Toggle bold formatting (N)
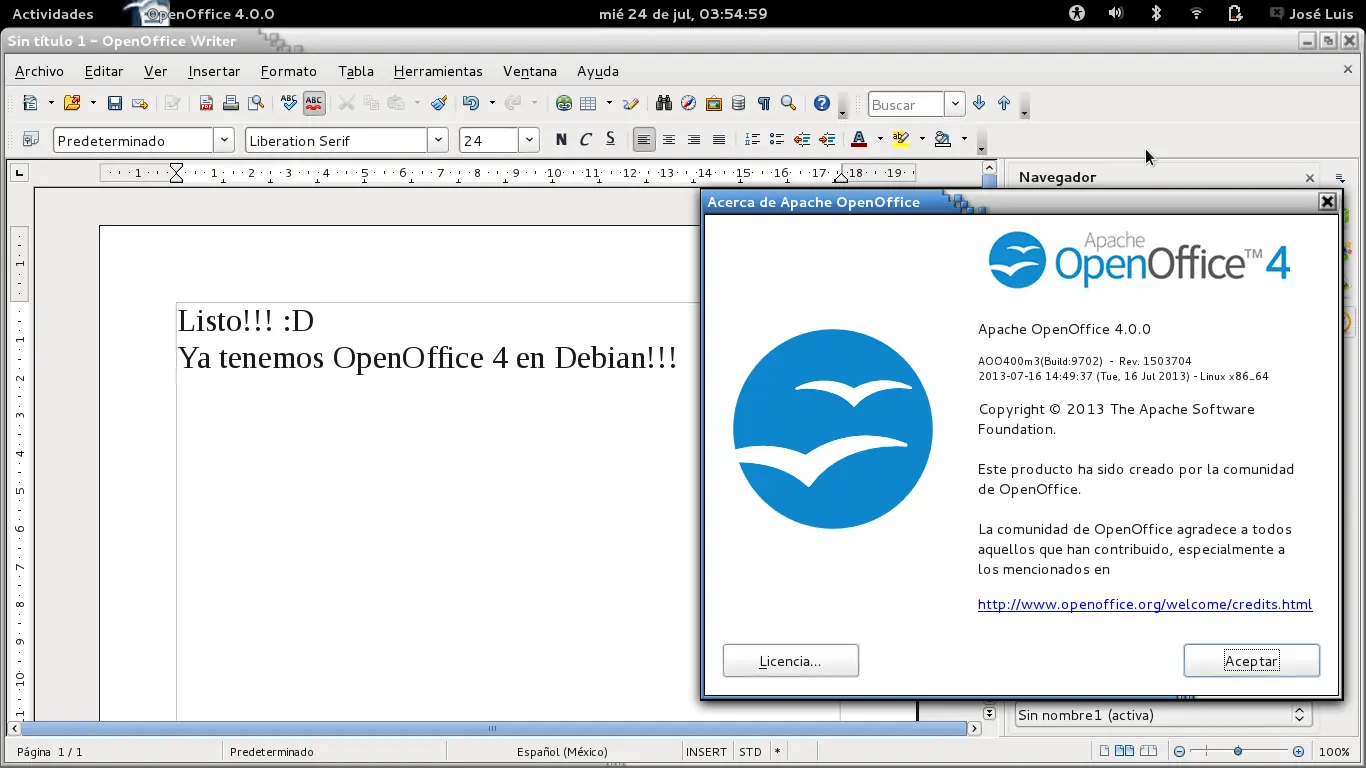 [x=561, y=140]
